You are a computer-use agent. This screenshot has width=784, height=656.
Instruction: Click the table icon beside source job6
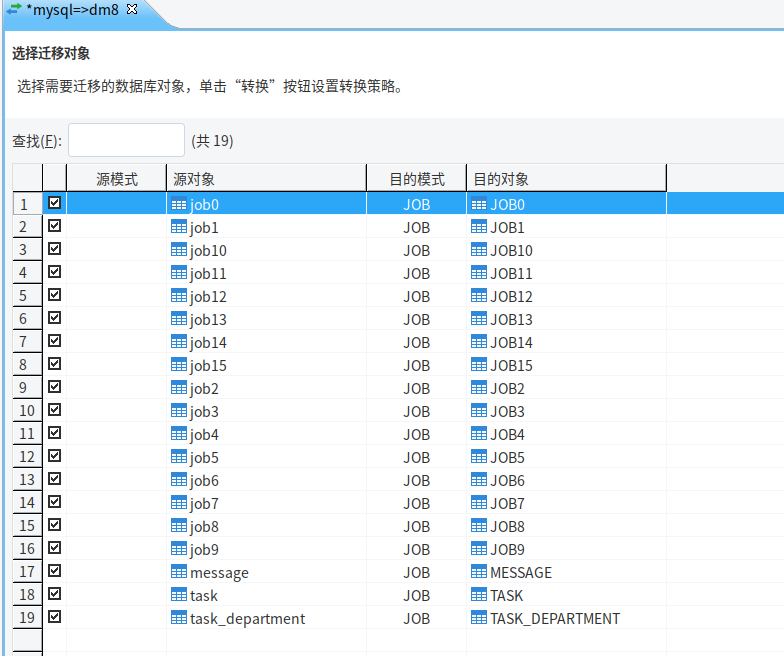pyautogui.click(x=178, y=480)
